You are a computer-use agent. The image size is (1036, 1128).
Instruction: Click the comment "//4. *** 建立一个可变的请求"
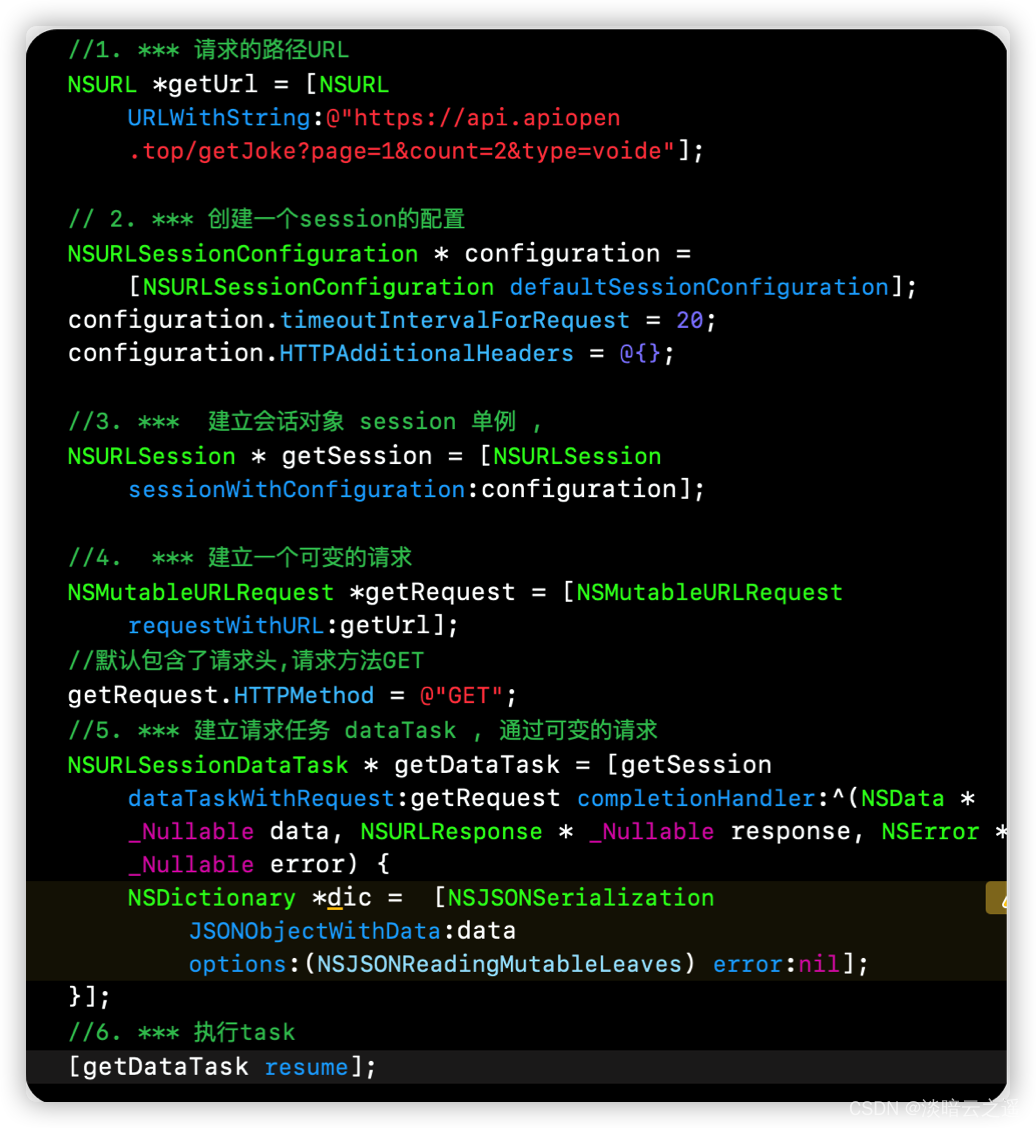click(240, 558)
